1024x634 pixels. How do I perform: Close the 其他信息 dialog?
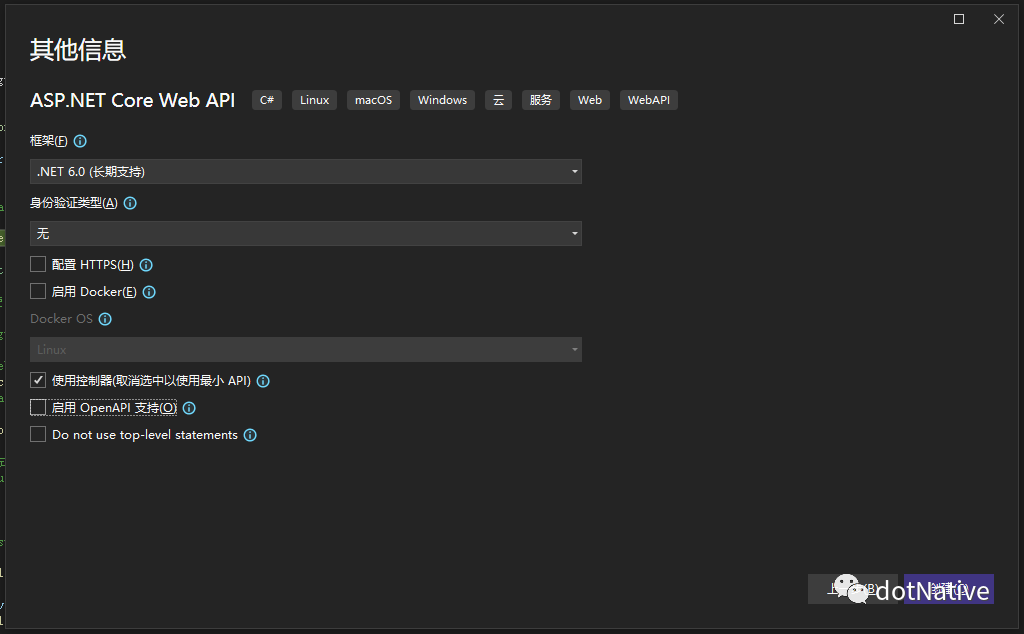(999, 19)
